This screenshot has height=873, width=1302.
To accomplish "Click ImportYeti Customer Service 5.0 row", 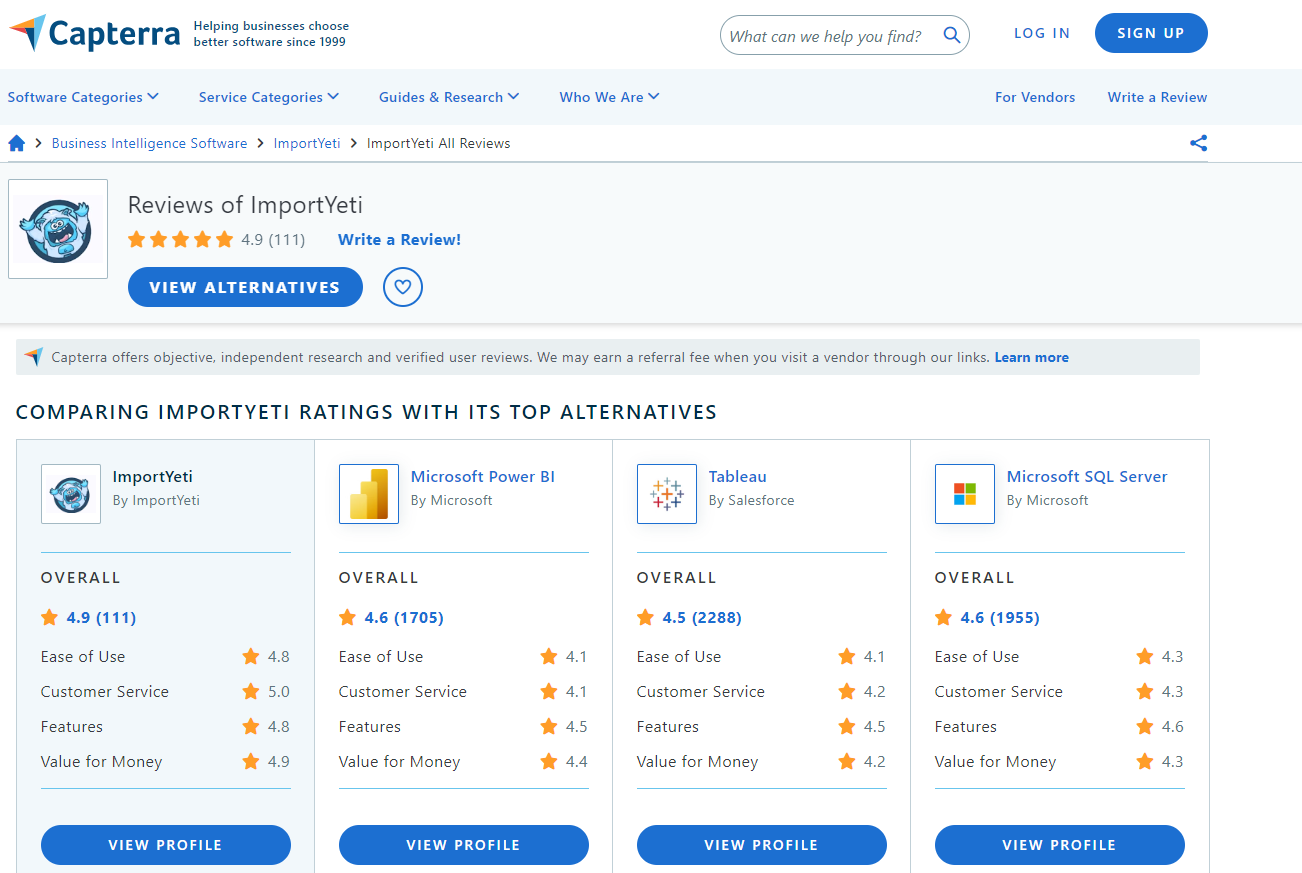I will (x=166, y=692).
